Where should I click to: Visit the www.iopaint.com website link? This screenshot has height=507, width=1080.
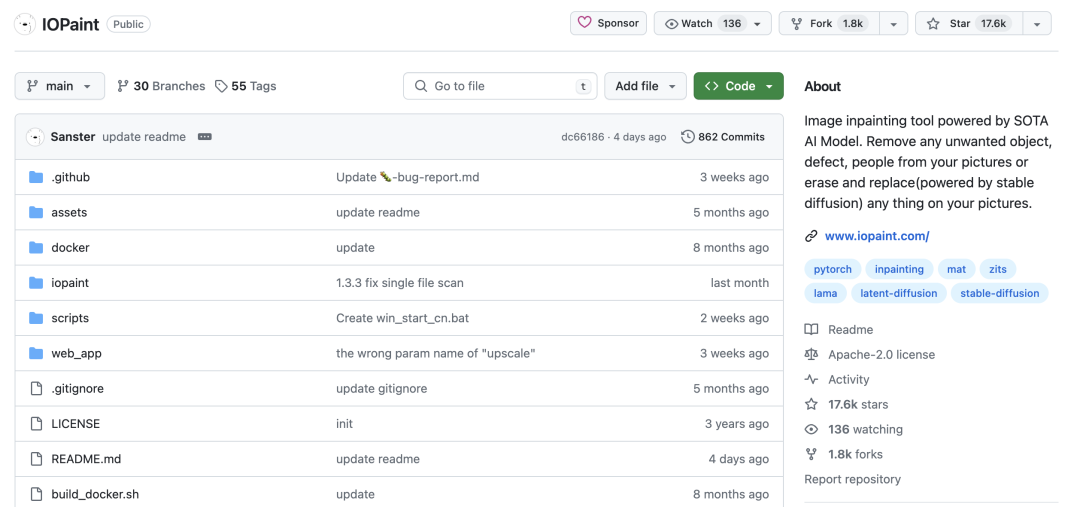pyautogui.click(x=877, y=236)
